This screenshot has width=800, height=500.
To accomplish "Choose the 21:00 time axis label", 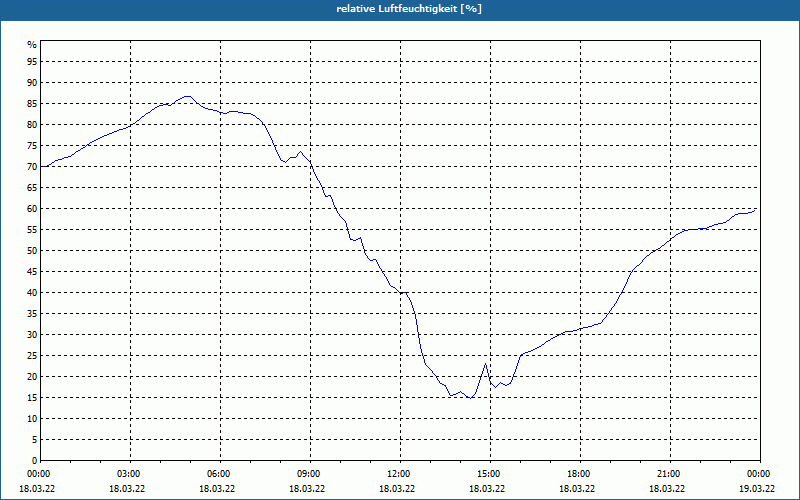I will [670, 474].
